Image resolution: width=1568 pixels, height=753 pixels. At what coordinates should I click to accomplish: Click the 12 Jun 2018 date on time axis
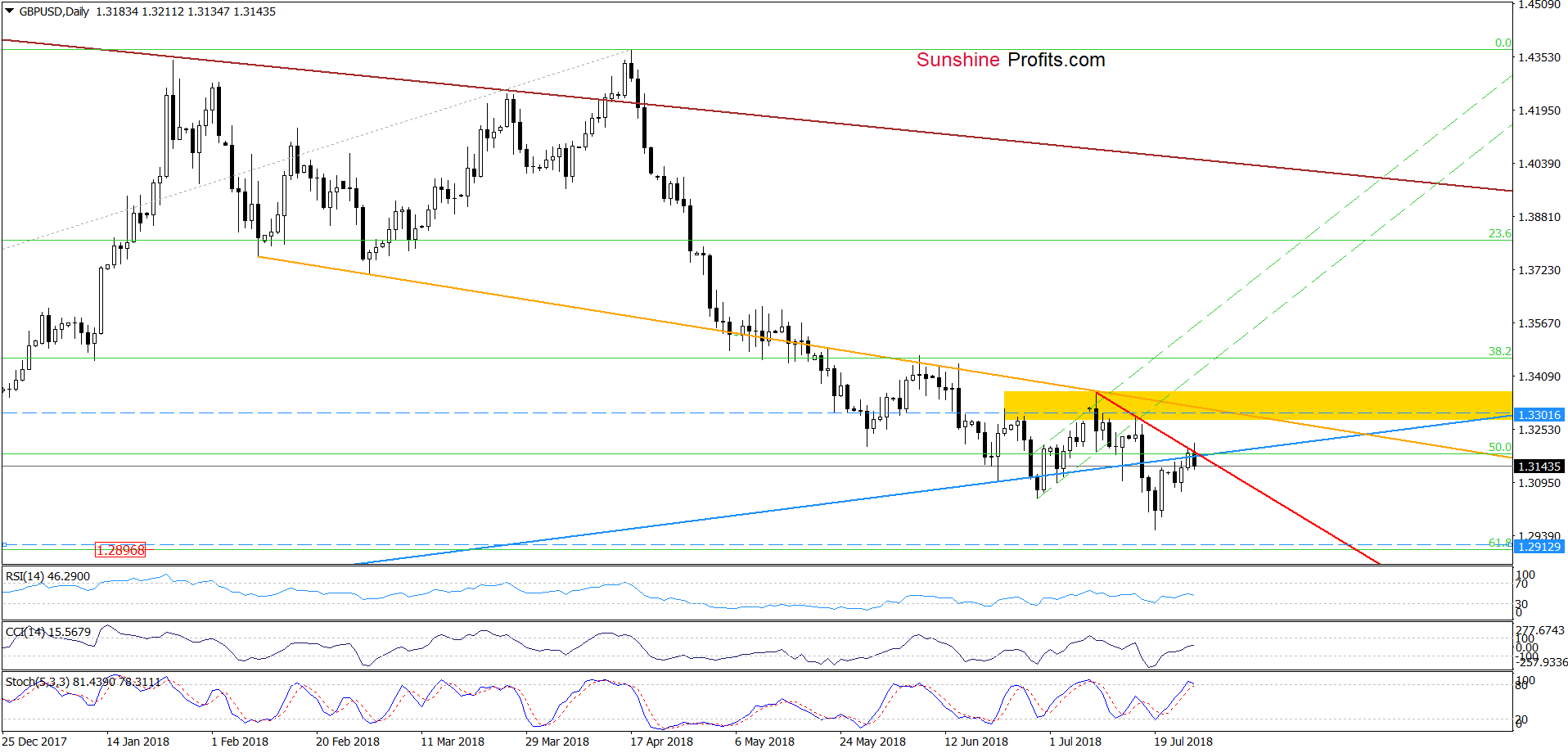(x=976, y=742)
